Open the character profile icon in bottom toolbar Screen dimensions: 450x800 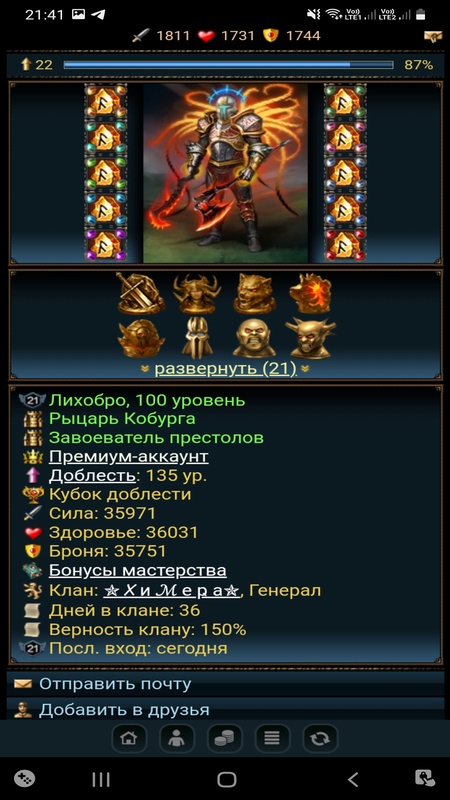[x=177, y=738]
